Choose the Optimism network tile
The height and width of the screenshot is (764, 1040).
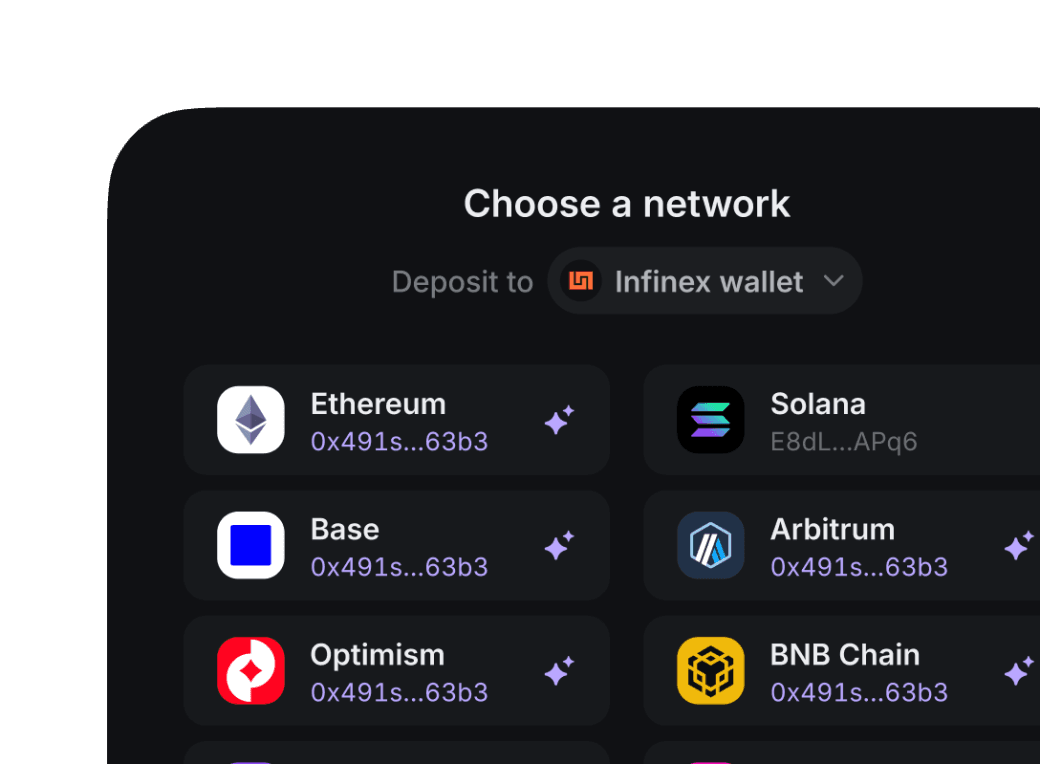396,671
